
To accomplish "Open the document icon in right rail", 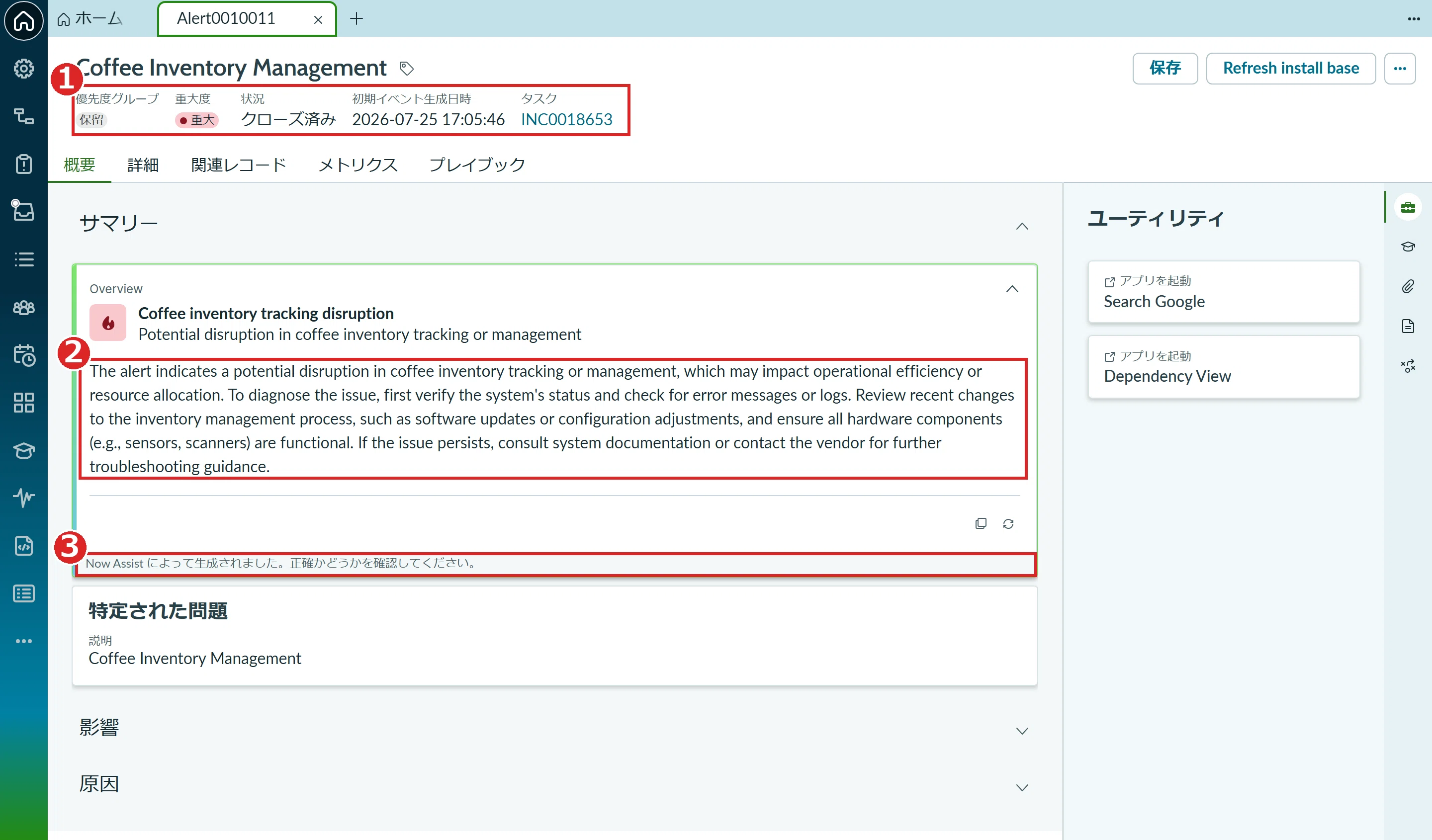I will (1408, 326).
